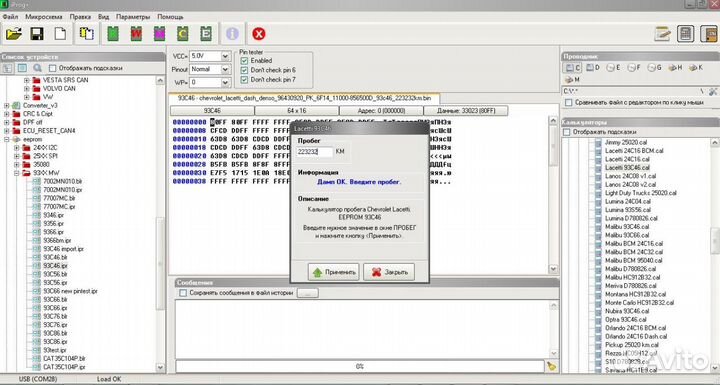Toggle Don't check pin 6 checkbox
This screenshot has height=385, width=720.
[244, 70]
